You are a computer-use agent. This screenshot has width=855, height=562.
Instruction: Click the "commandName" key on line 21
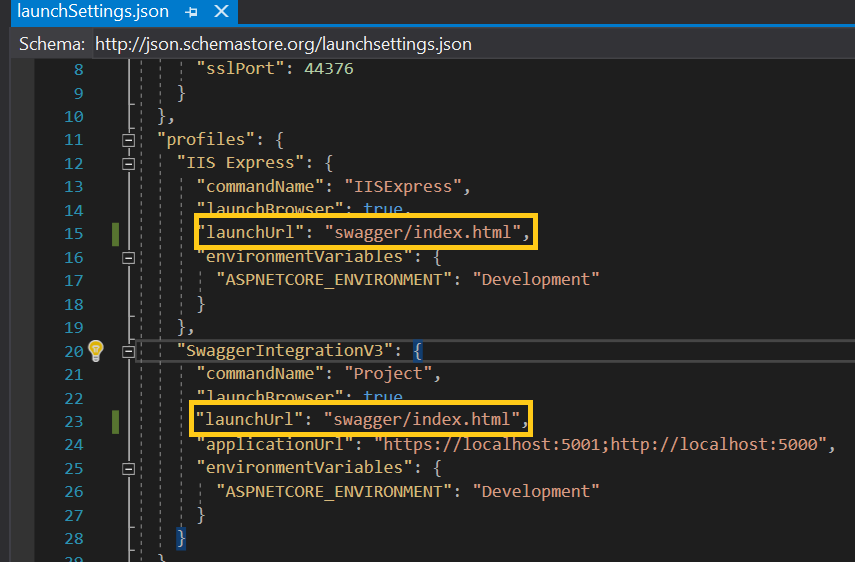click(260, 373)
